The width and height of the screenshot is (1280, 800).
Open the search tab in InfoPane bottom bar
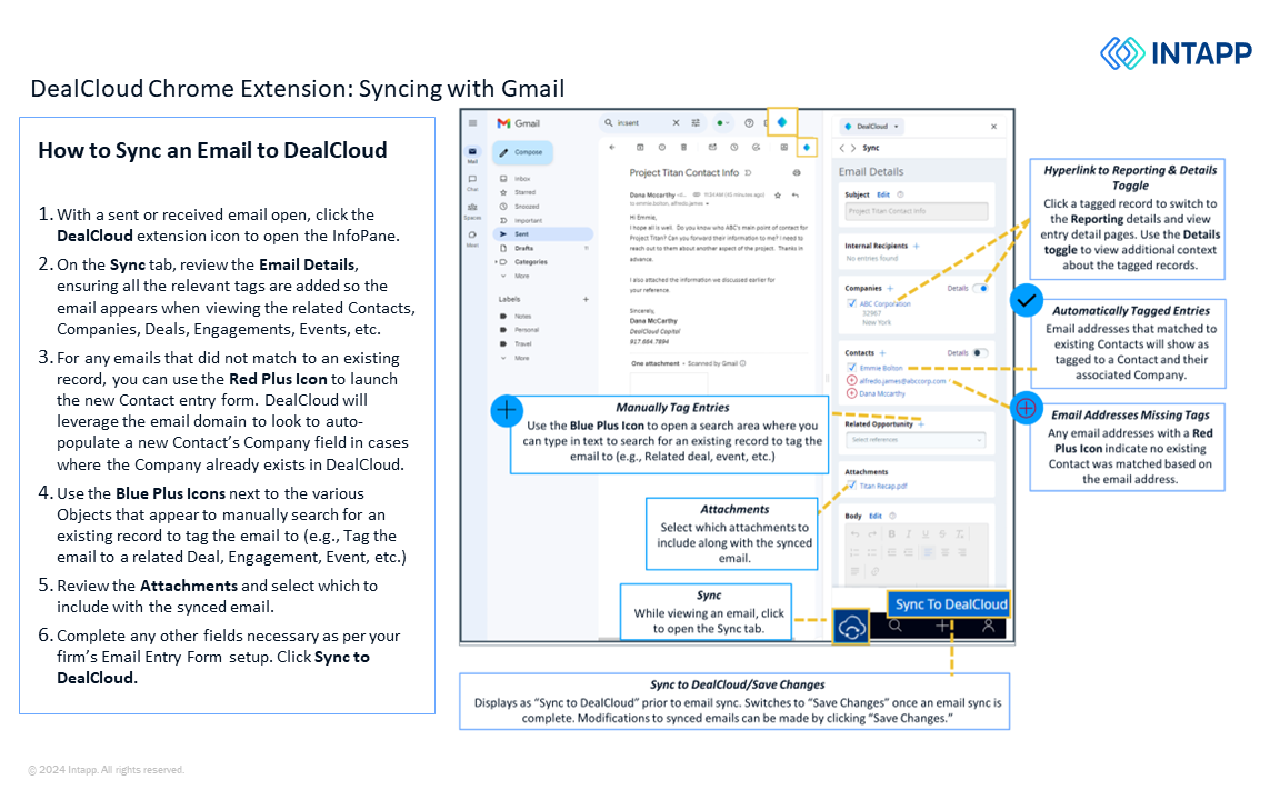point(896,626)
